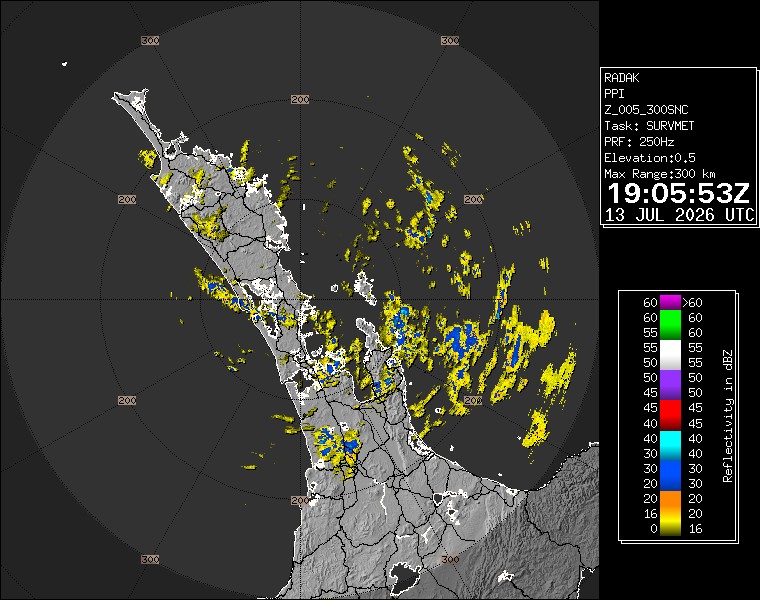Viewport: 760px width, 600px height.
Task: Click the "Reflectivity in dBZ" vertical label
Action: click(728, 416)
